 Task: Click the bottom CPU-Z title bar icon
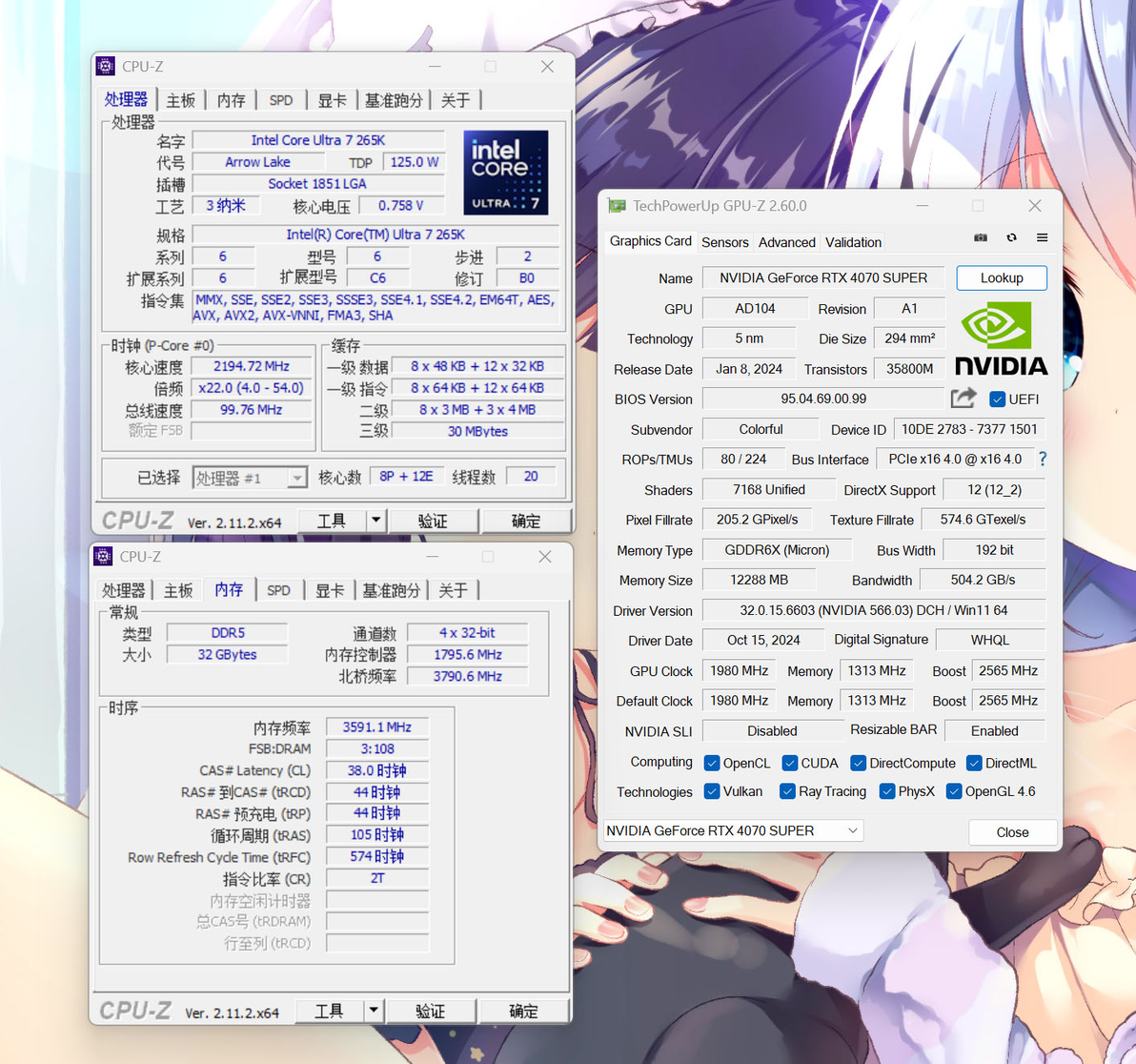(104, 556)
